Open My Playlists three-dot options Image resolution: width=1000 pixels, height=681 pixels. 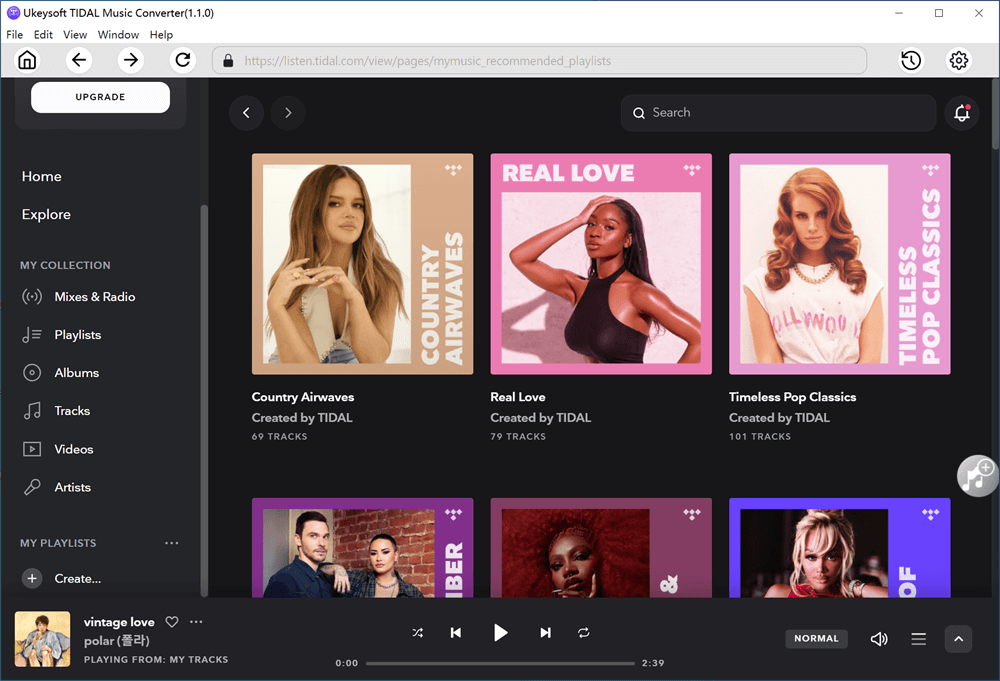click(172, 543)
